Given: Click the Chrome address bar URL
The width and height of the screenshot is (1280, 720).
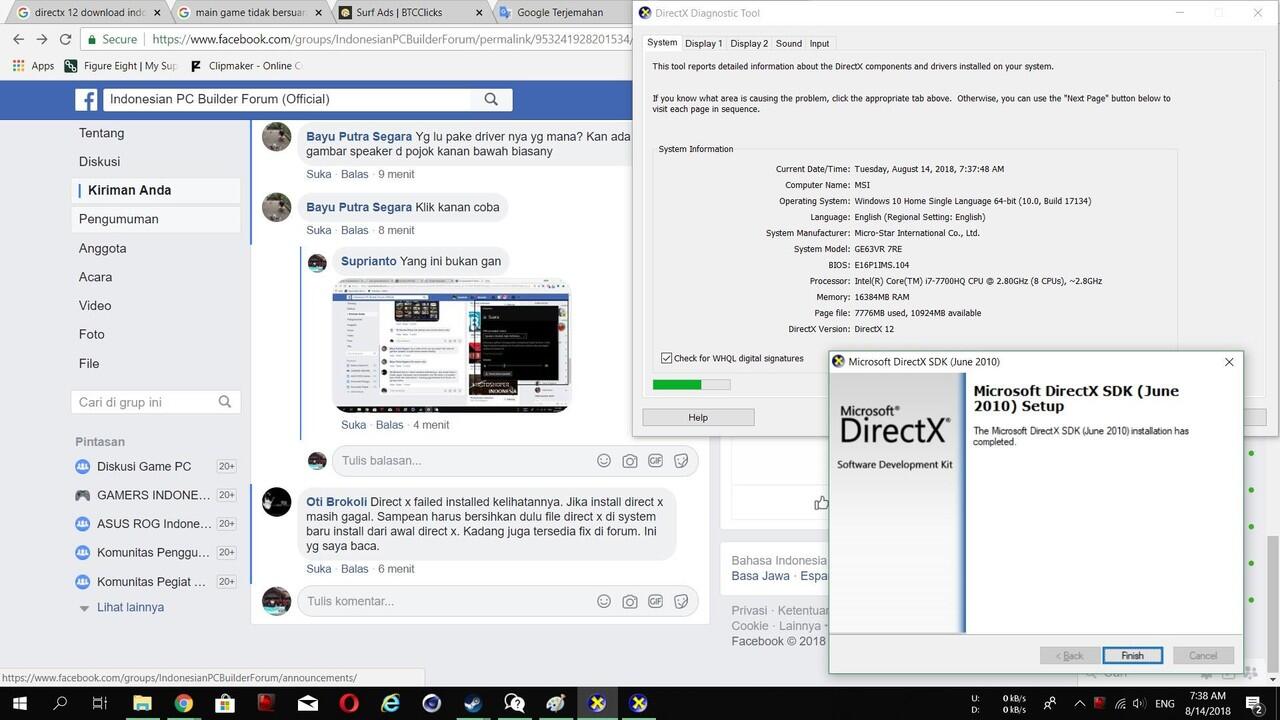Looking at the screenshot, I should (390, 39).
